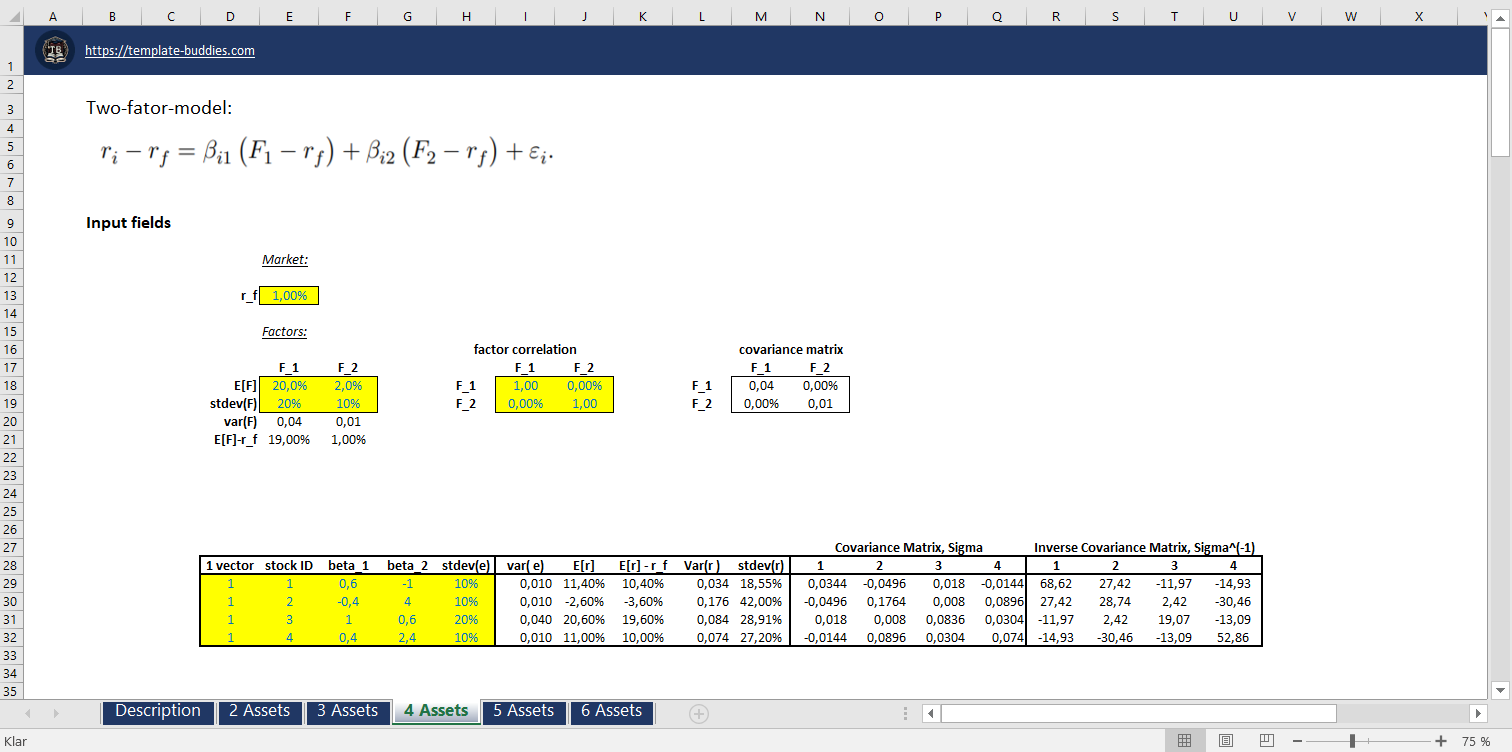Viewport: 1512px width, 752px height.
Task: Select Page Layout view icon
Action: click(1225, 740)
